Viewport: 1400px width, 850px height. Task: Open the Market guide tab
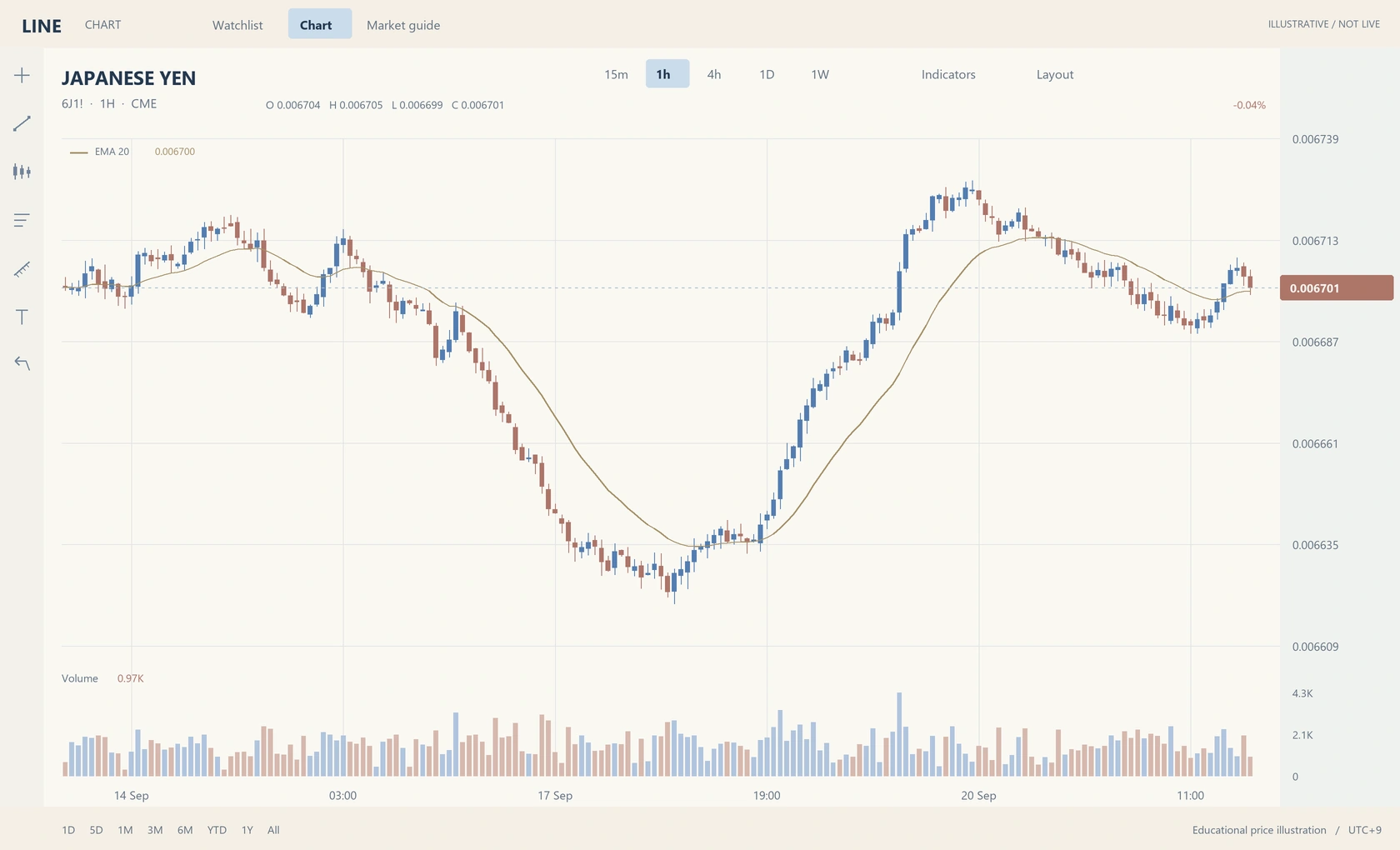(403, 25)
